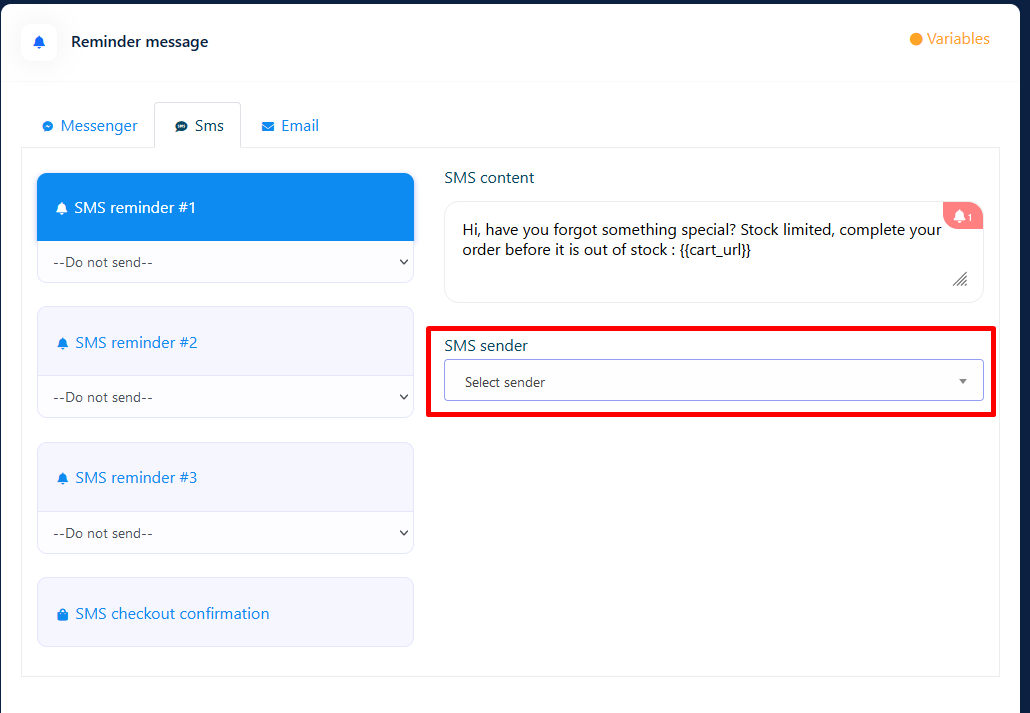
Task: Expand the send timing dropdown under SMS reminder #2
Action: (x=225, y=397)
